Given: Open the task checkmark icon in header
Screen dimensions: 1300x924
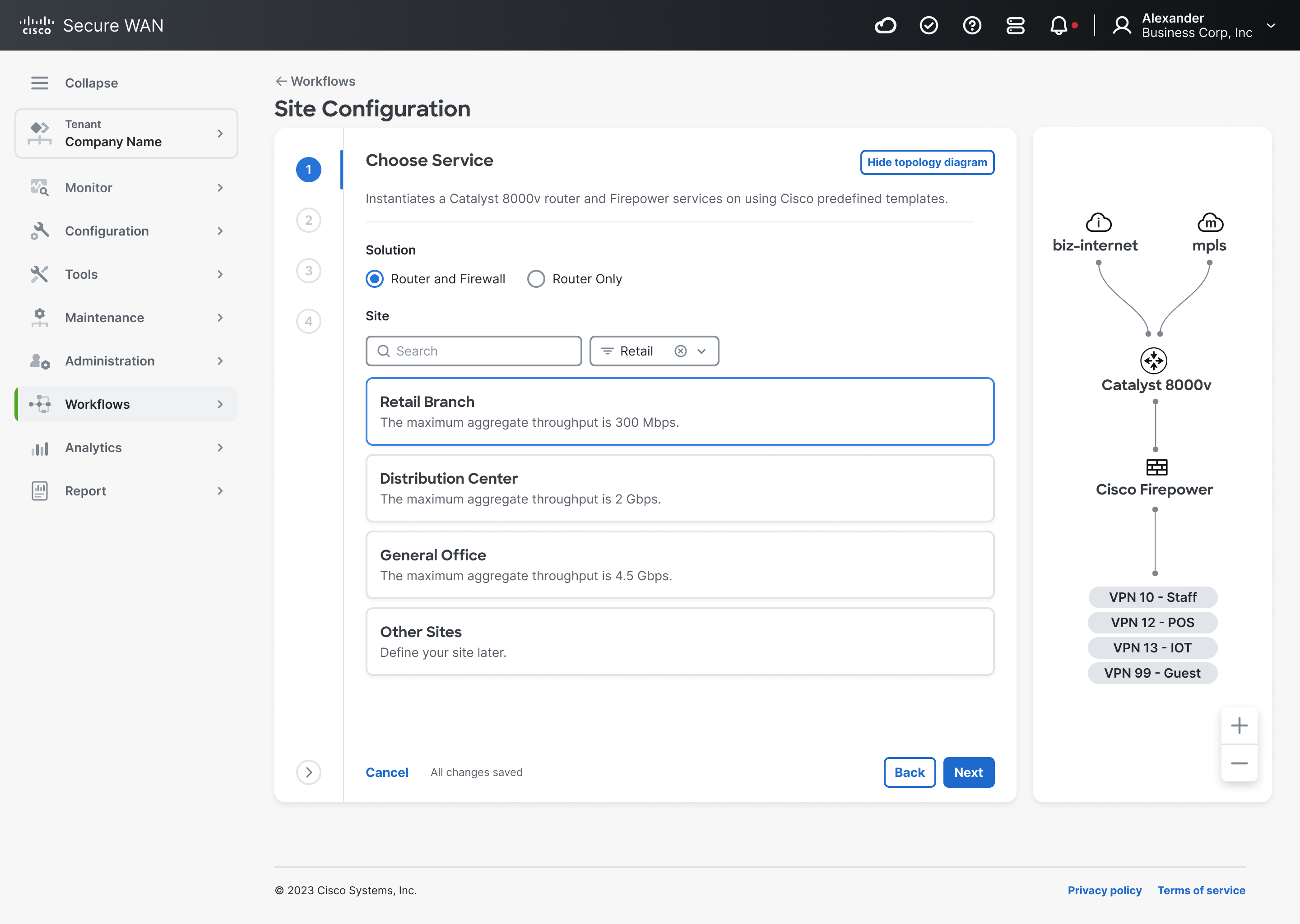Looking at the screenshot, I should [929, 26].
